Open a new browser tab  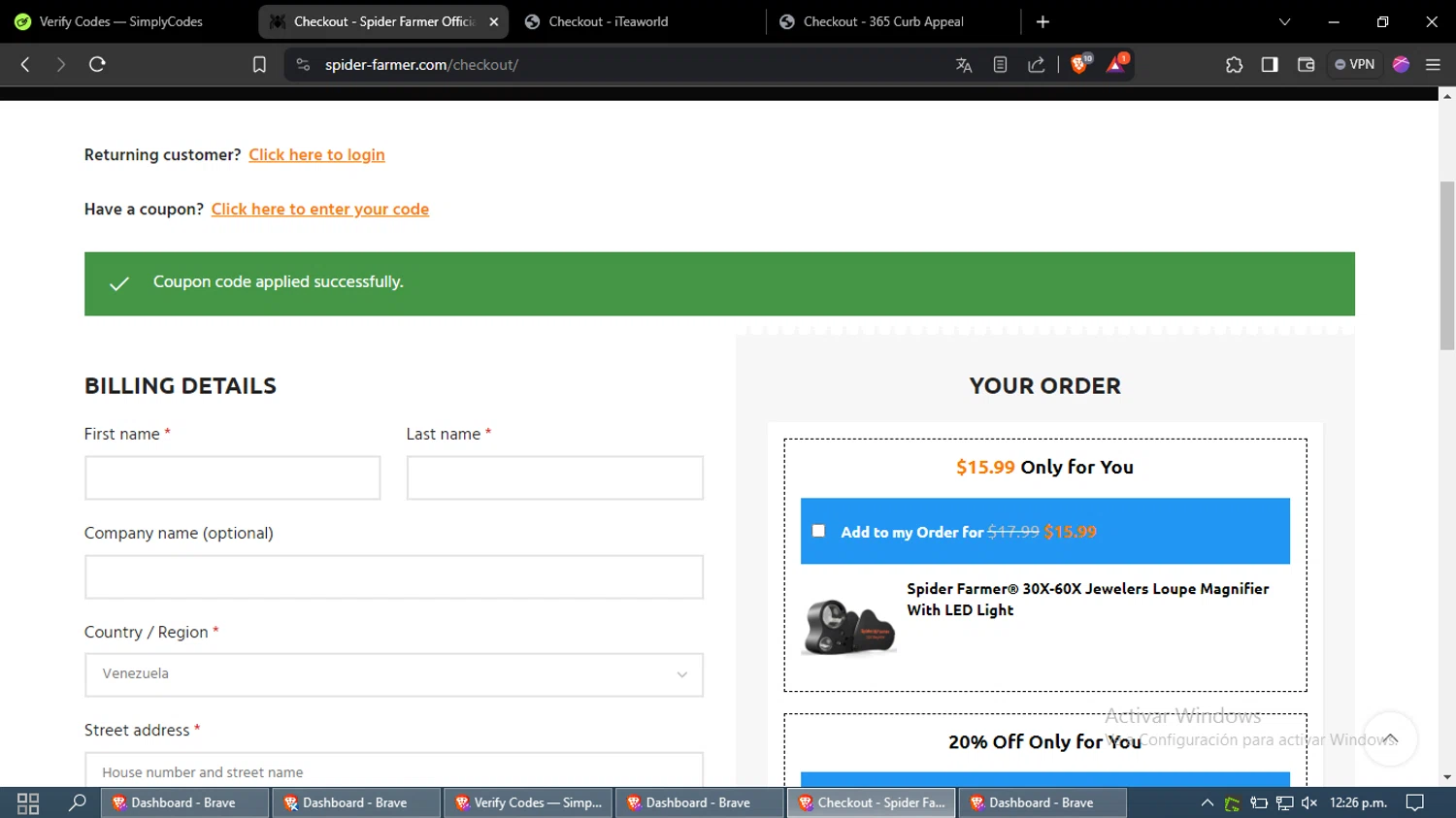click(1042, 21)
